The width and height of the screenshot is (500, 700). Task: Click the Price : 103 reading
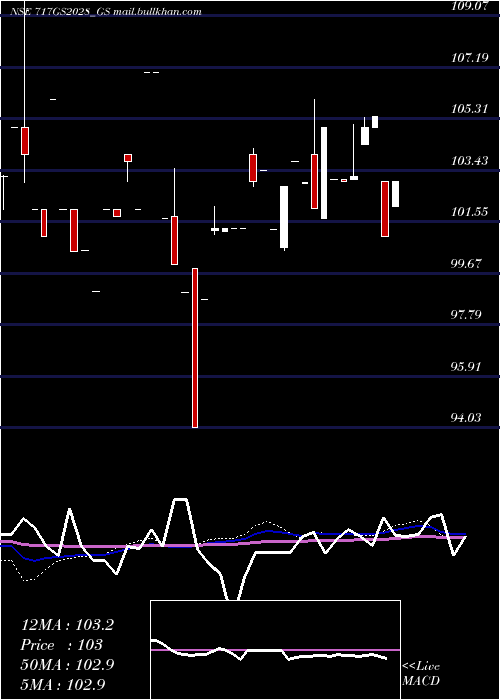[62, 646]
